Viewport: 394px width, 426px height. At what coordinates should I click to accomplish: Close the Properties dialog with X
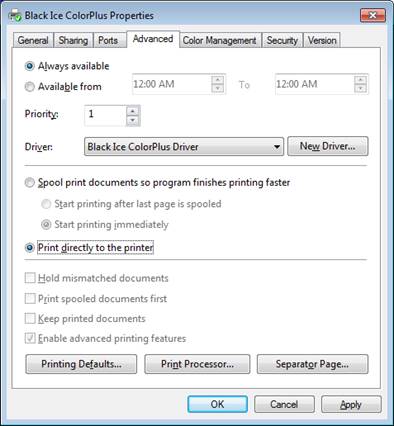point(373,15)
